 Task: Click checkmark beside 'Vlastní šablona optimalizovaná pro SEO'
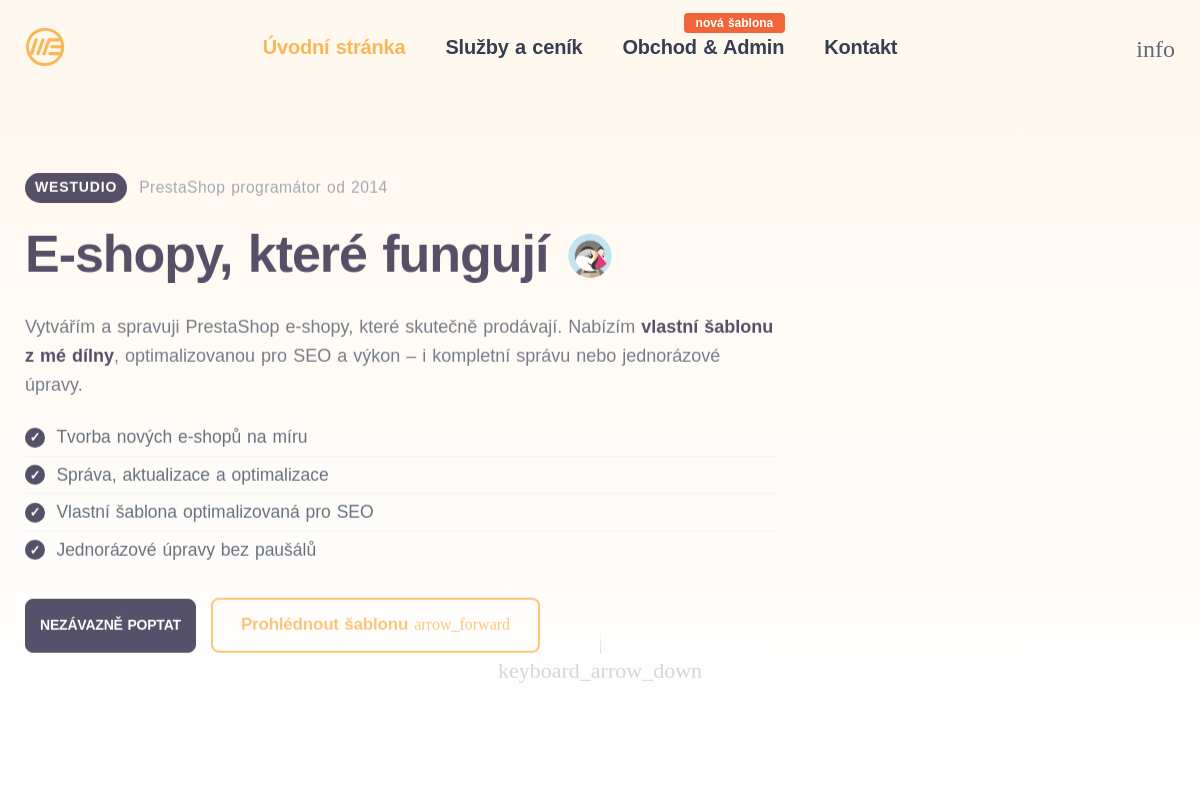[35, 512]
